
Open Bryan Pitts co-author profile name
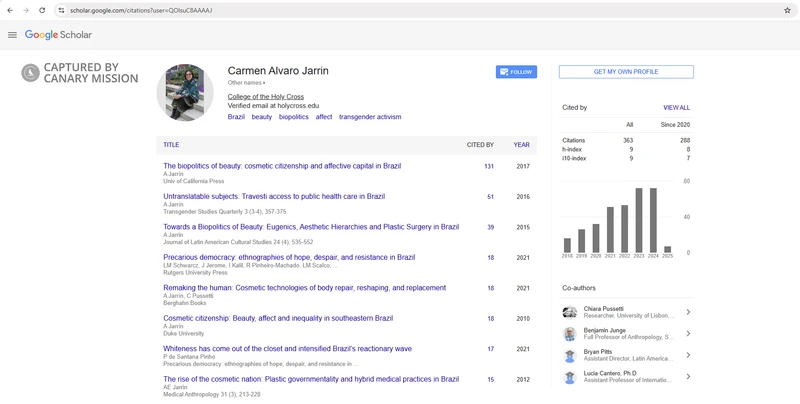(x=596, y=352)
